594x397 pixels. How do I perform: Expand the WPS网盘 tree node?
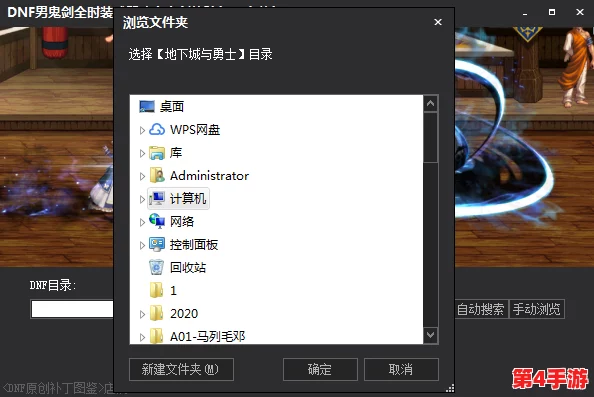142,130
